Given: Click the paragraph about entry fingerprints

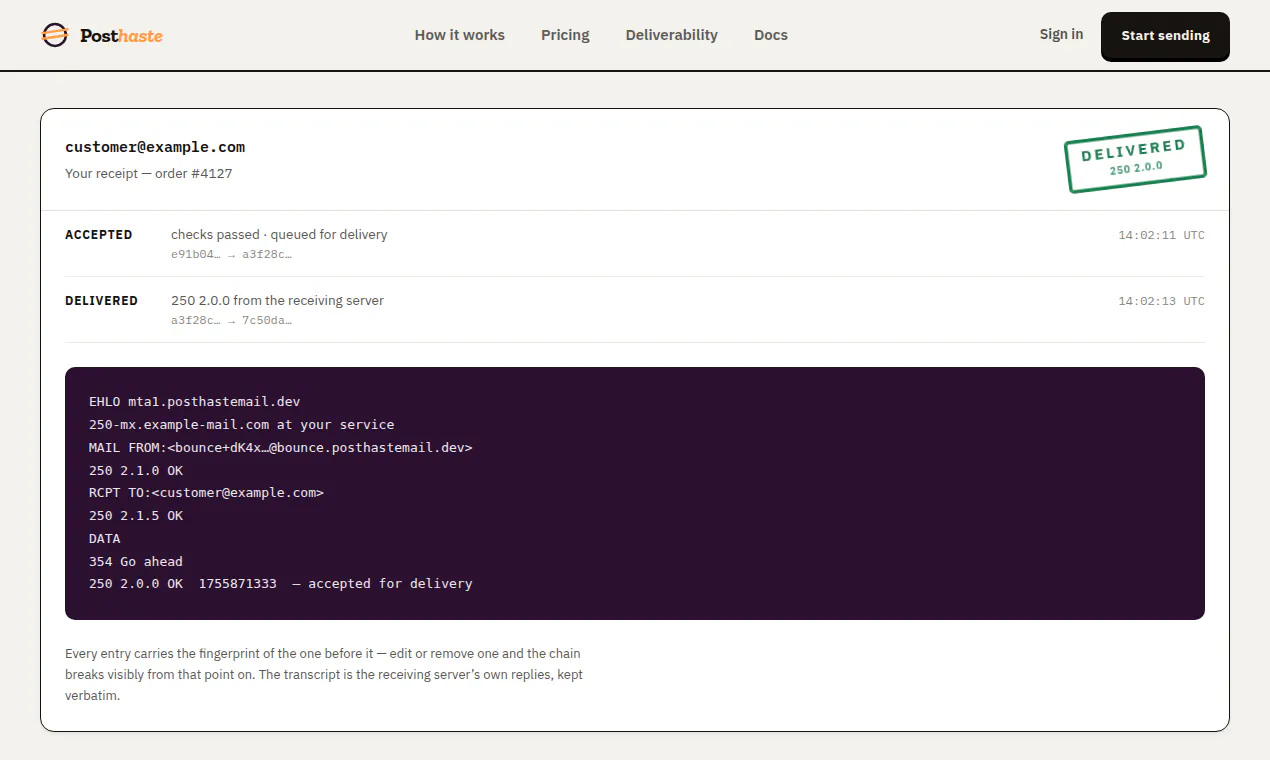Looking at the screenshot, I should click(324, 674).
